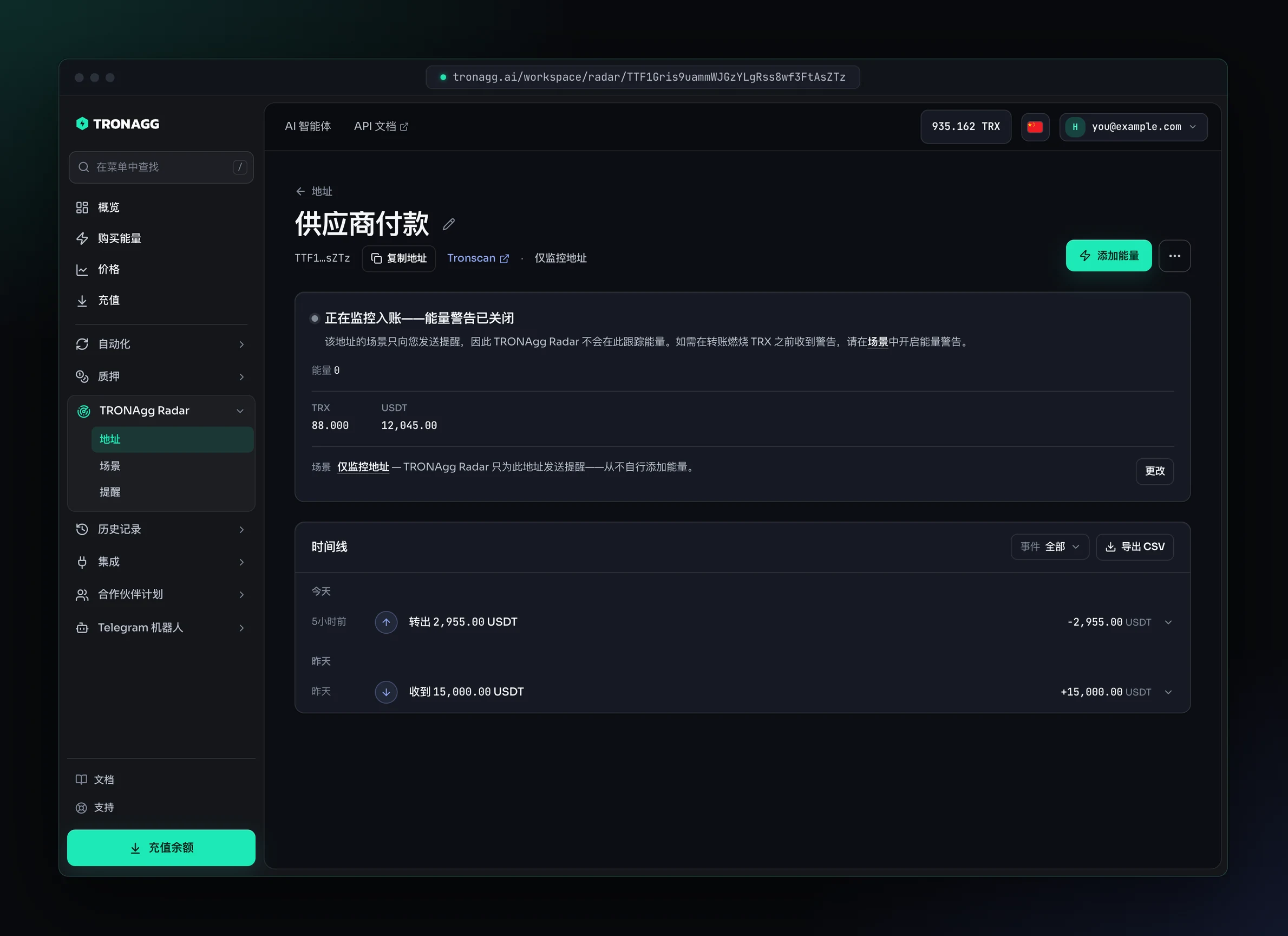Open the AI 智能体 tab
The width and height of the screenshot is (1288, 936).
[308, 126]
